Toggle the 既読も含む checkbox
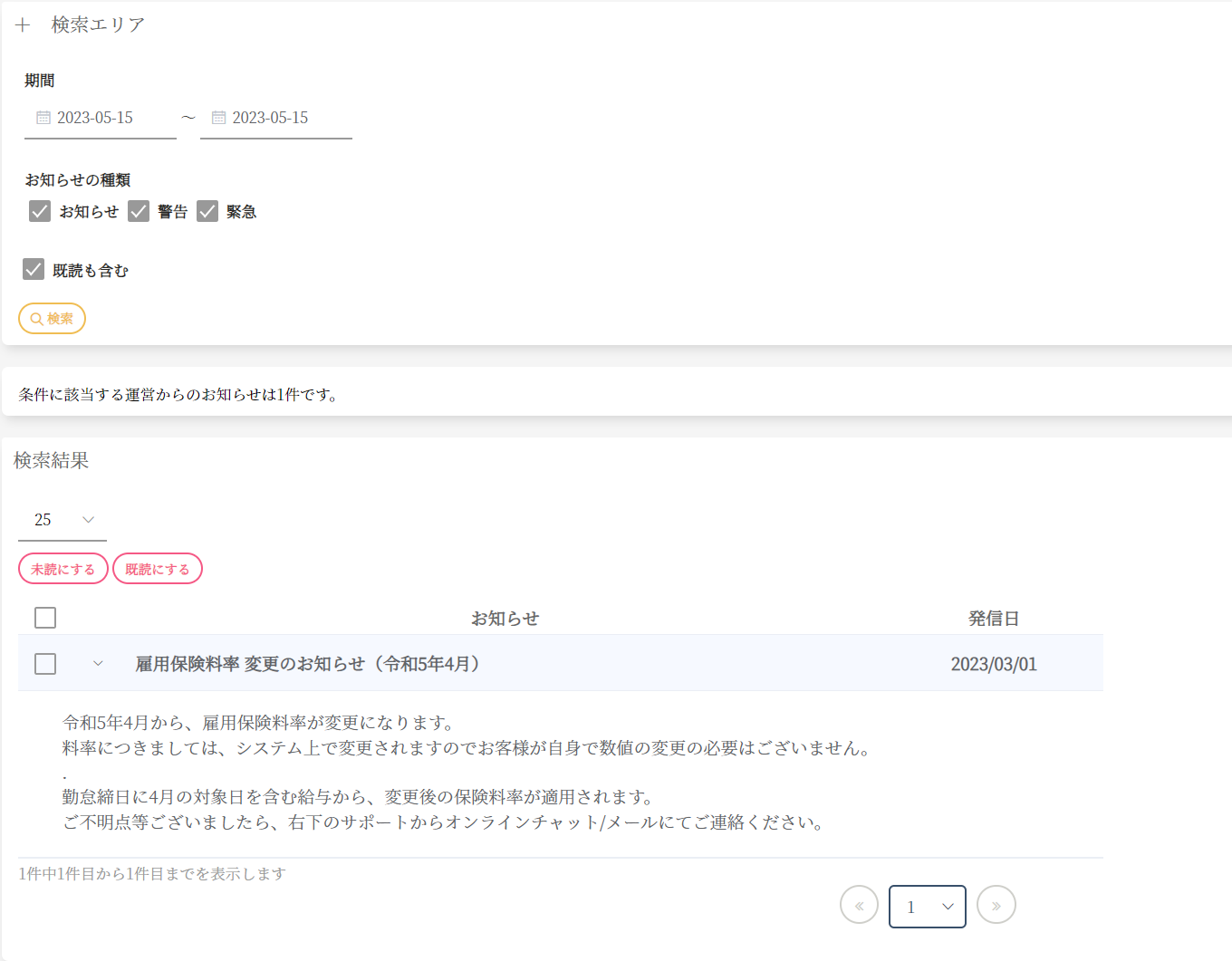Image resolution: width=1232 pixels, height=961 pixels. pyautogui.click(x=34, y=269)
